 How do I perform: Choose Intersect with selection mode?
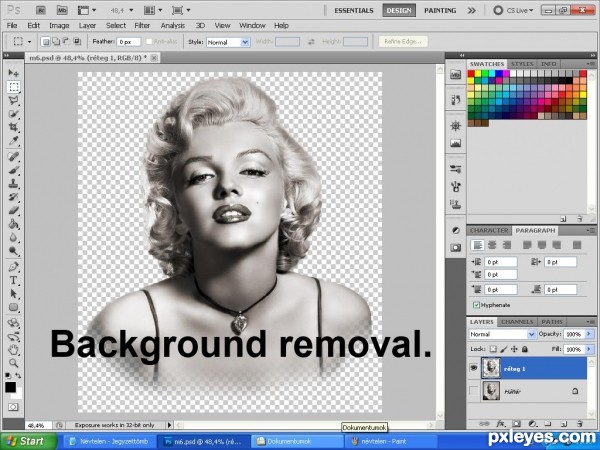click(77, 41)
